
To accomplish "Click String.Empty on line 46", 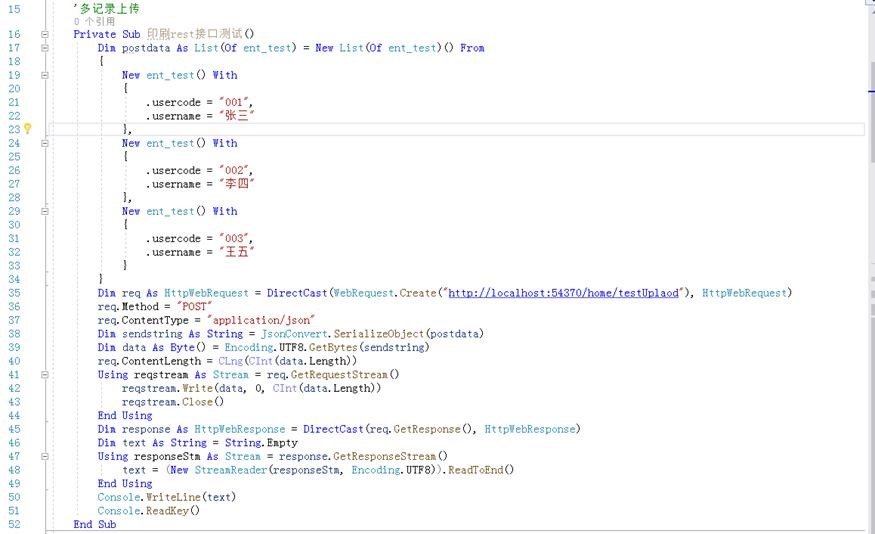I will pyautogui.click(x=261, y=442).
